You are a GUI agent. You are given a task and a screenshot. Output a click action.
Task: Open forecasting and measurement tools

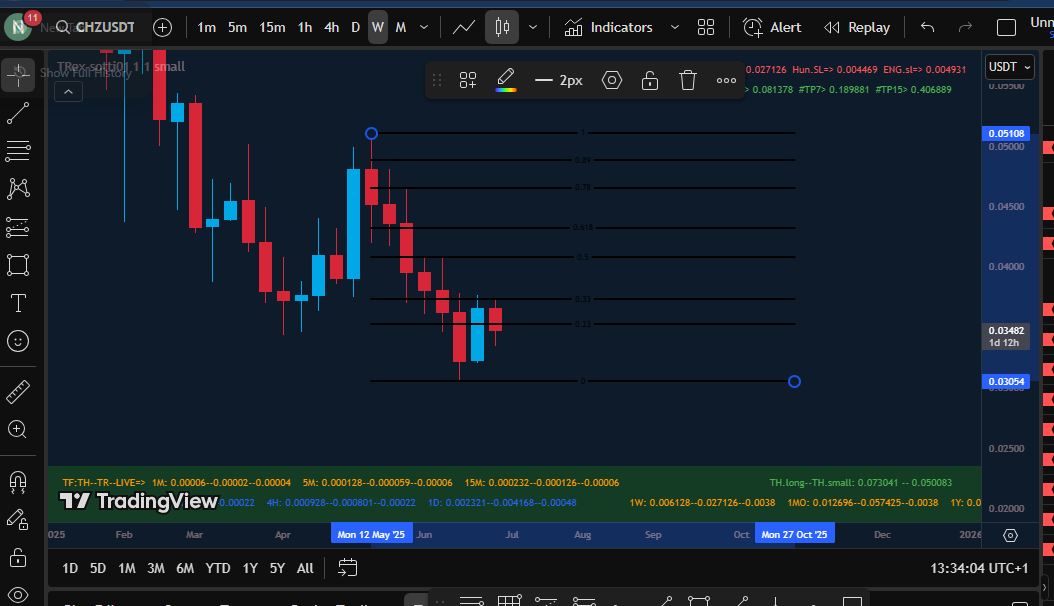(18, 227)
